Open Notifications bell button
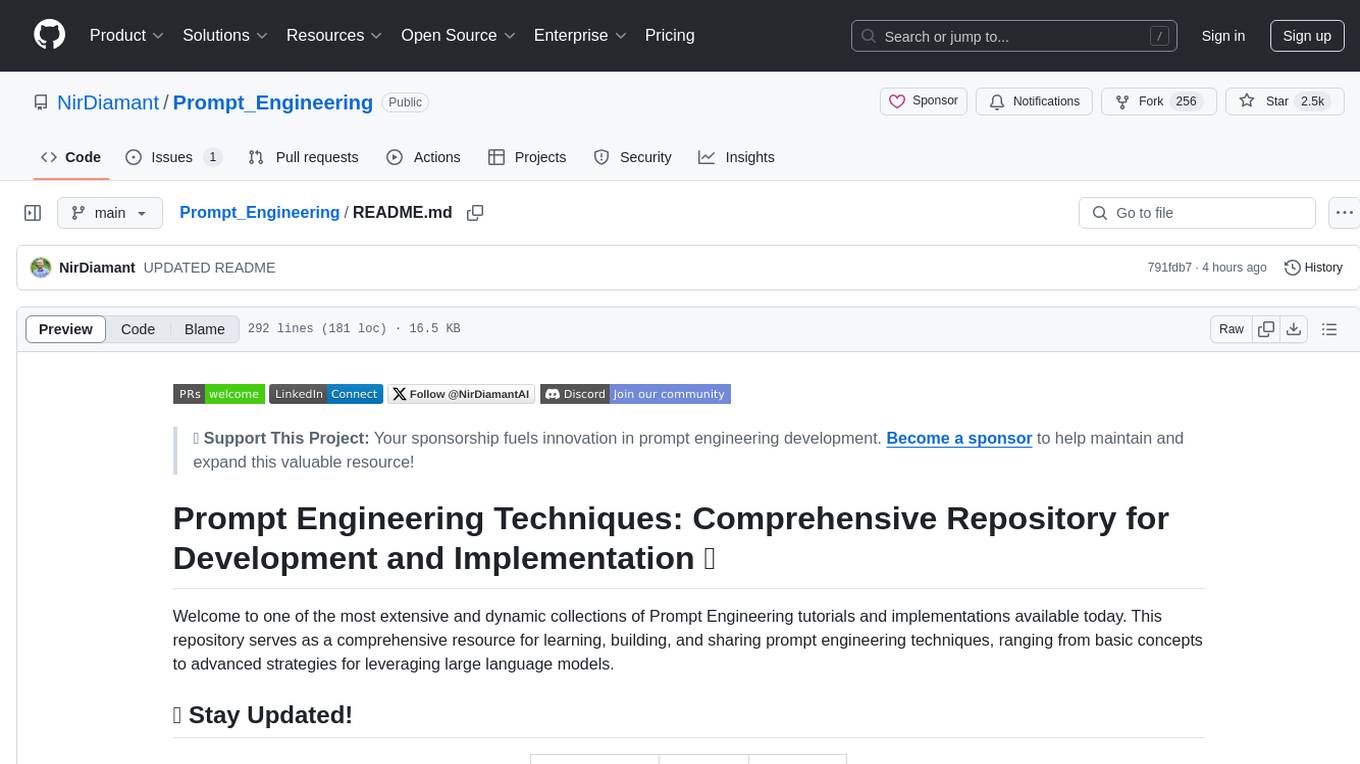Image resolution: width=1360 pixels, height=764 pixels. point(1034,101)
